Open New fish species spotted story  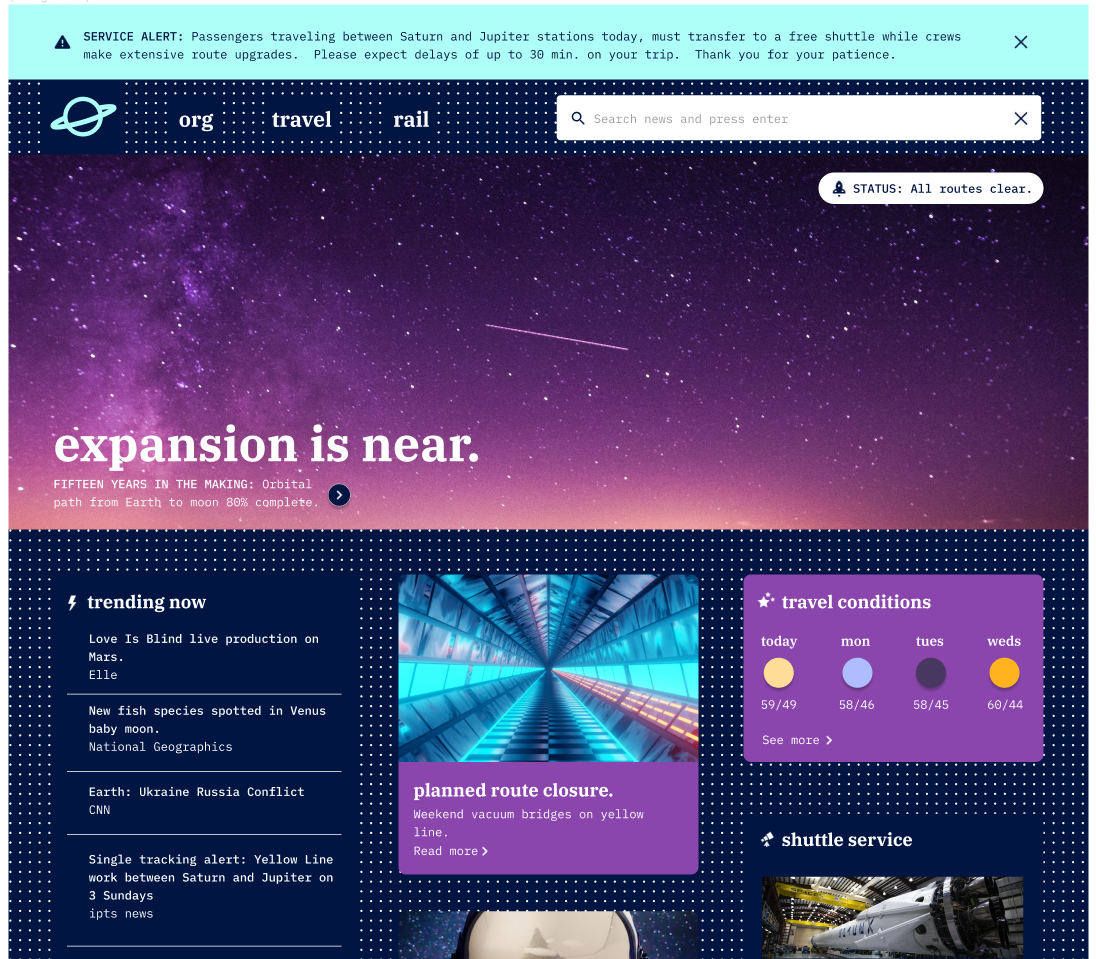point(207,719)
